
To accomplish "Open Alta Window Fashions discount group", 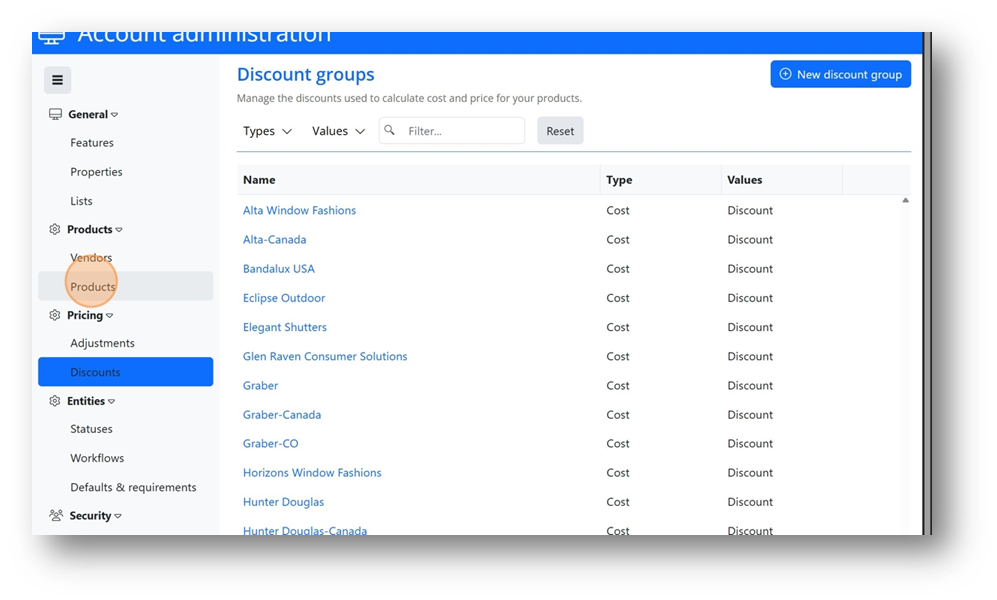I will pyautogui.click(x=299, y=210).
